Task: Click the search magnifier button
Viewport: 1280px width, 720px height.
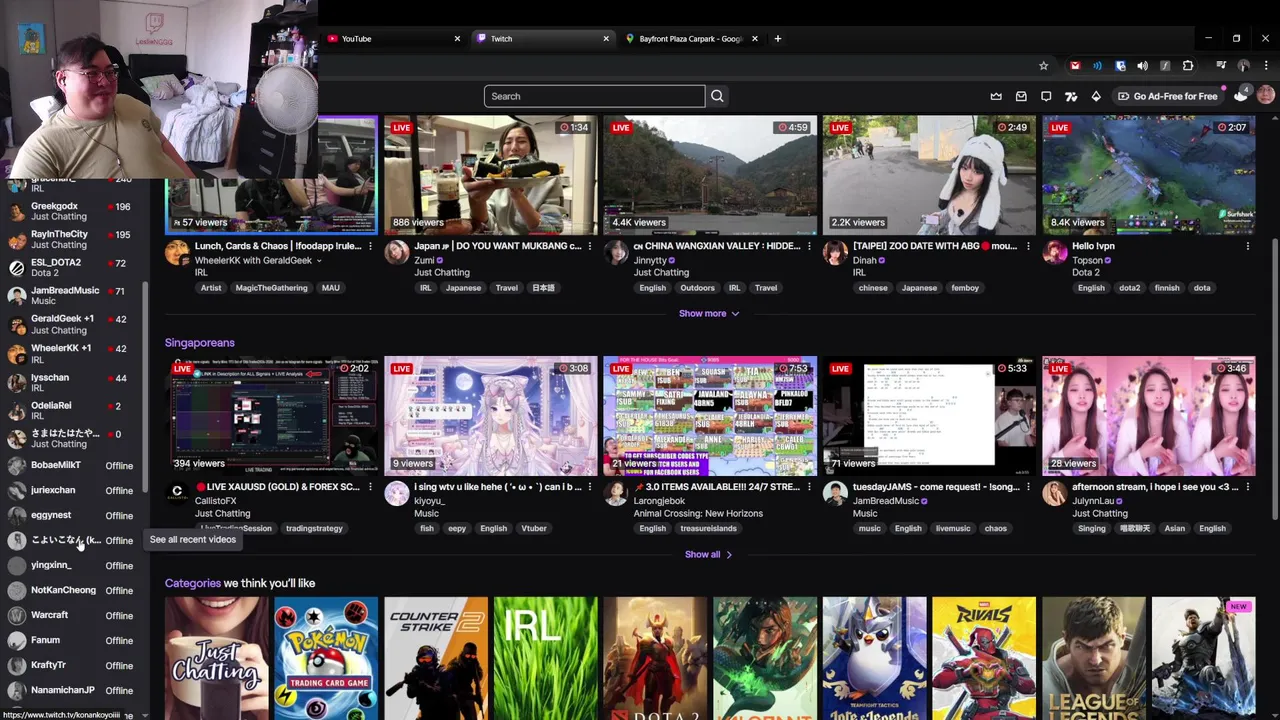Action: click(717, 96)
